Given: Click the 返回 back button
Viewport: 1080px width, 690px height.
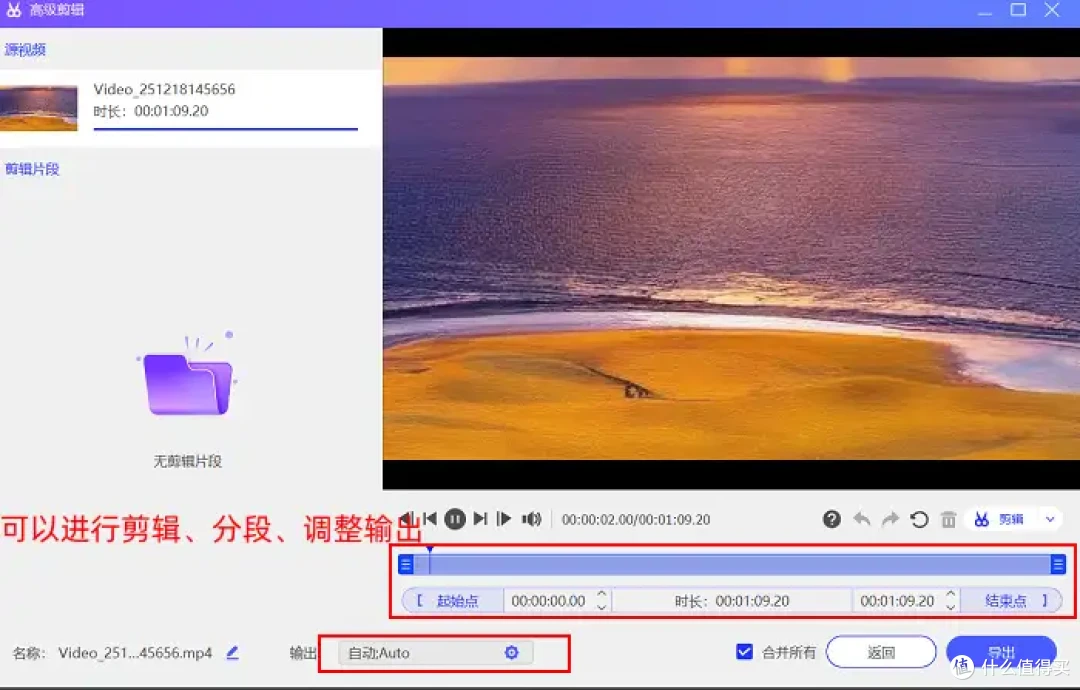Looking at the screenshot, I should (881, 652).
